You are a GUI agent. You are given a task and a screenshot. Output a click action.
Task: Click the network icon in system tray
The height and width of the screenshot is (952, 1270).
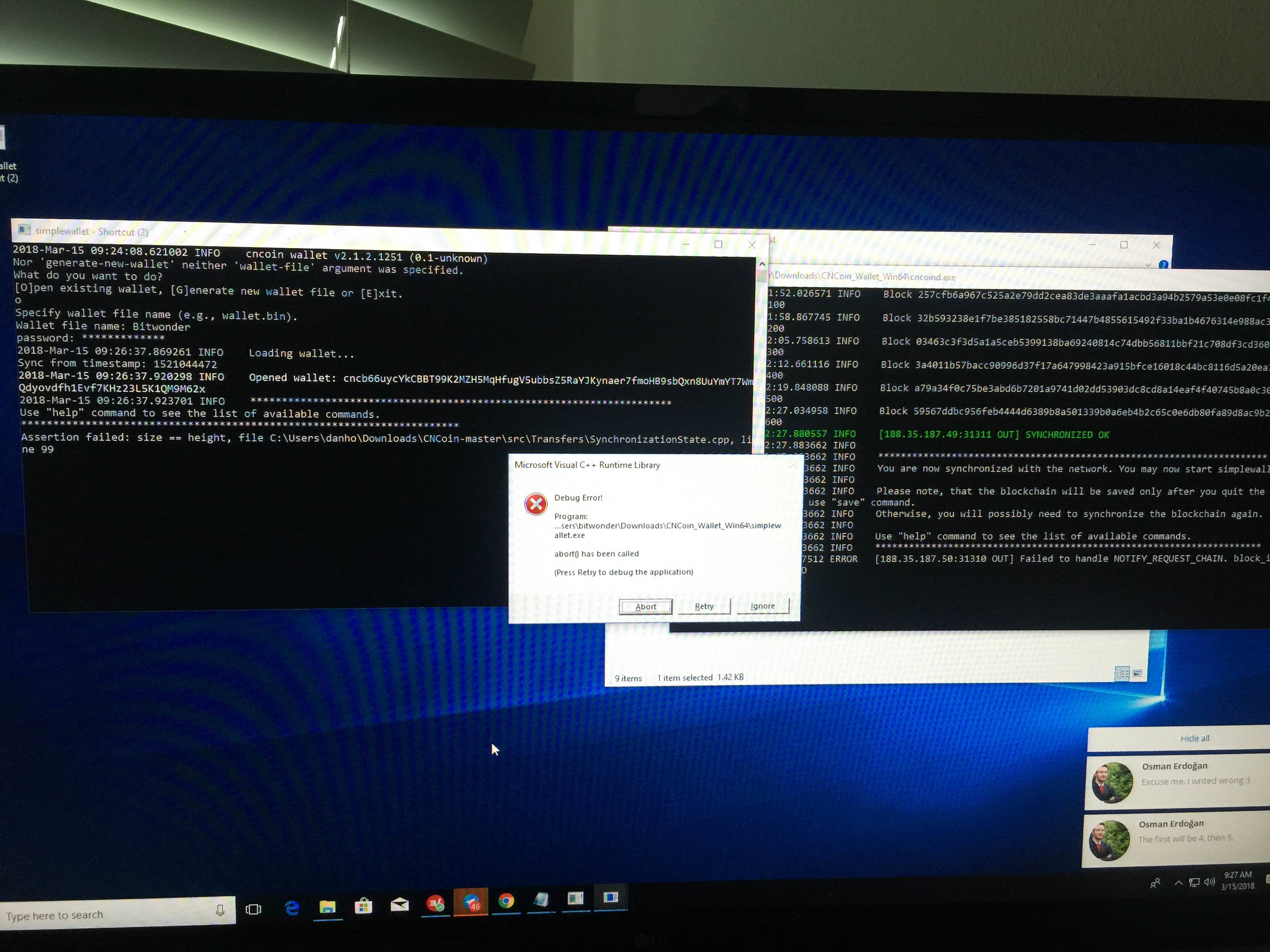point(1194,882)
